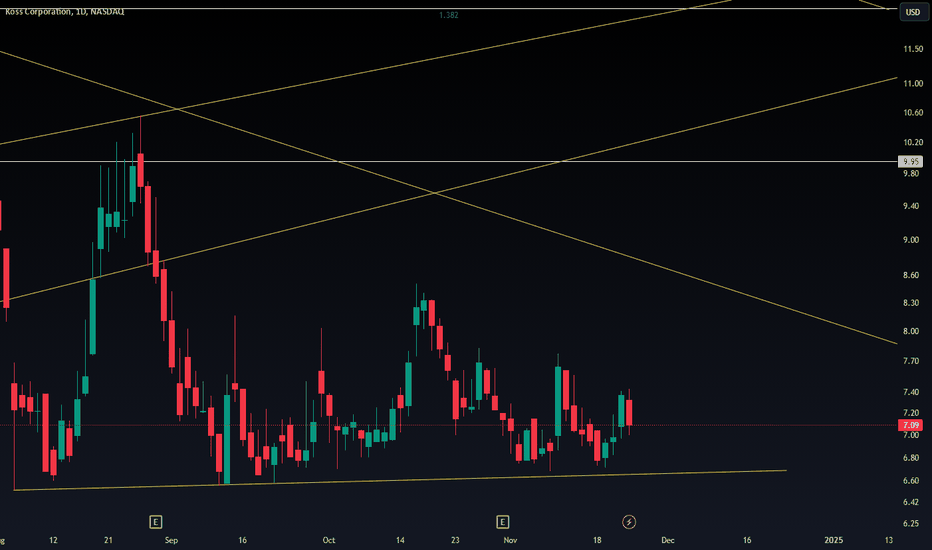Image resolution: width=932 pixels, height=550 pixels.
Task: Click 9.00 on the price axis
Action: 911,240
